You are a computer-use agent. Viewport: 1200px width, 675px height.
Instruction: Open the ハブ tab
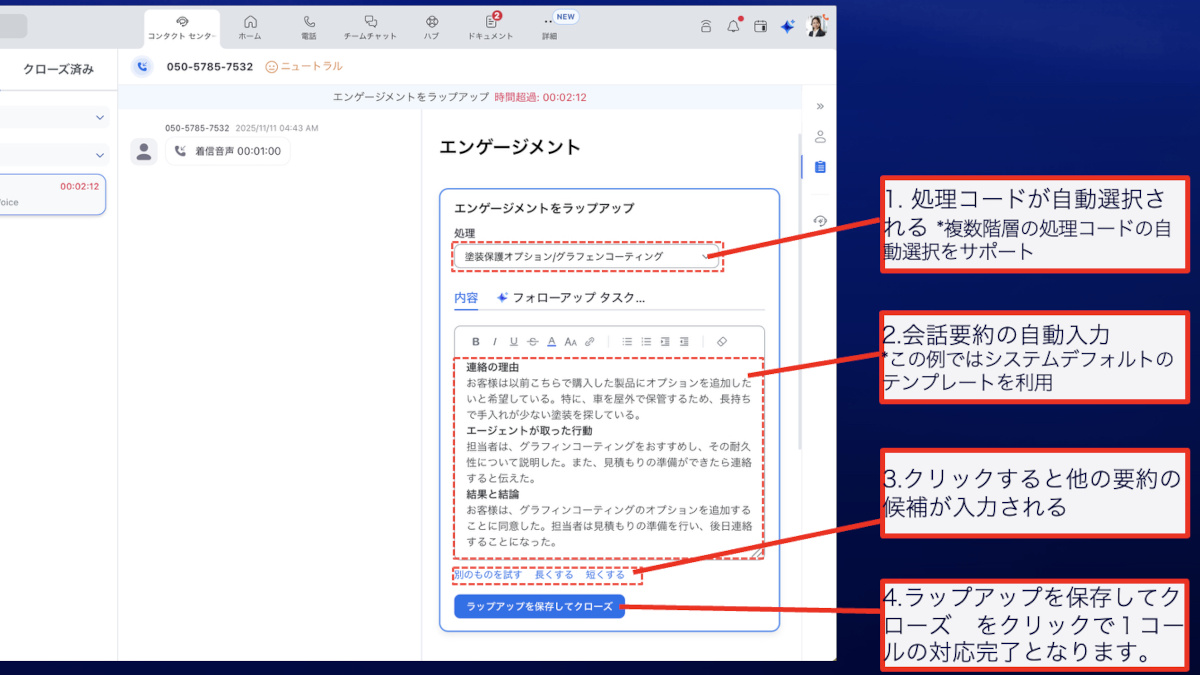click(431, 27)
